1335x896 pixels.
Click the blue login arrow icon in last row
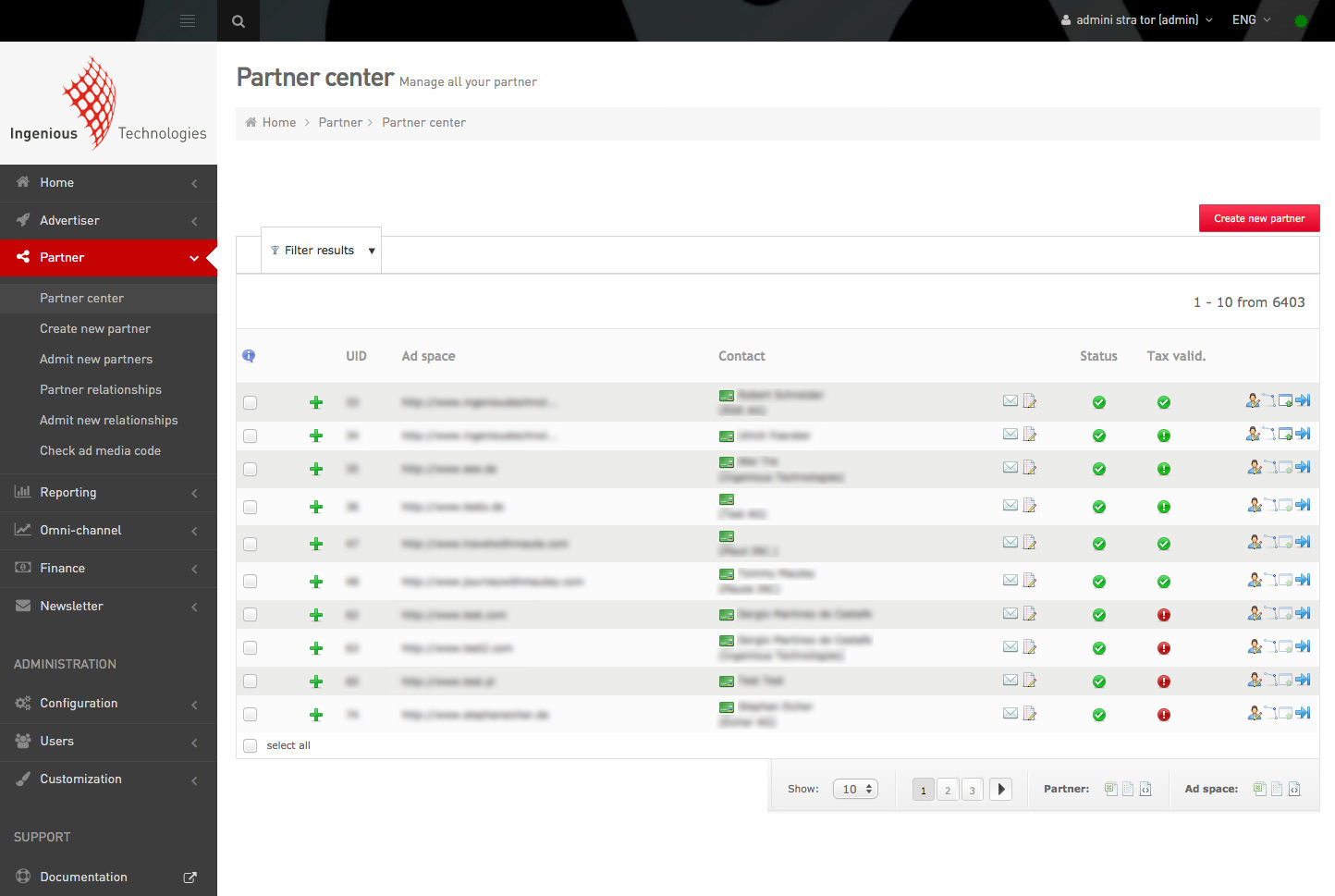(x=1303, y=713)
